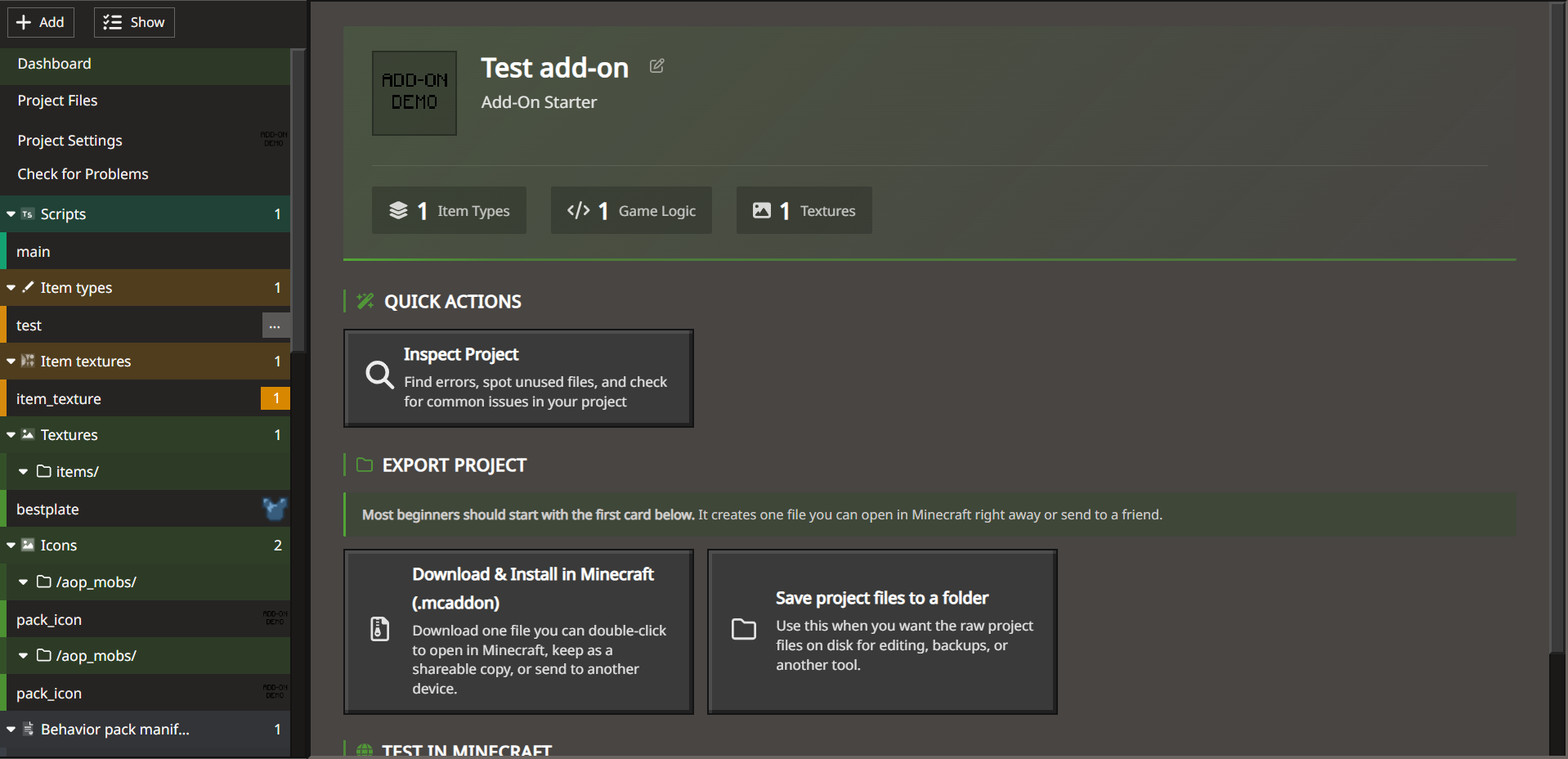Viewport: 1568px width, 759px height.
Task: Click the image icon beside Textures section
Action: coord(28,434)
